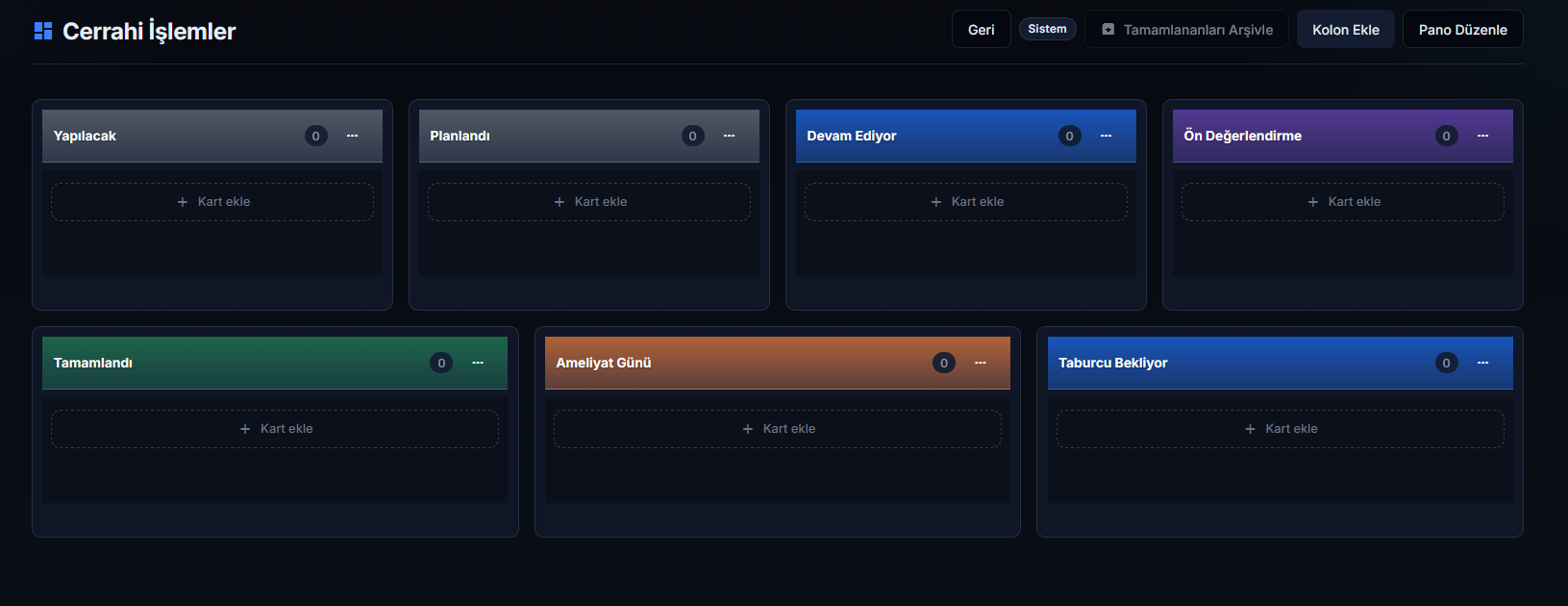Image resolution: width=1568 pixels, height=606 pixels.
Task: Add a card to the Yapılacak column
Action: click(212, 202)
